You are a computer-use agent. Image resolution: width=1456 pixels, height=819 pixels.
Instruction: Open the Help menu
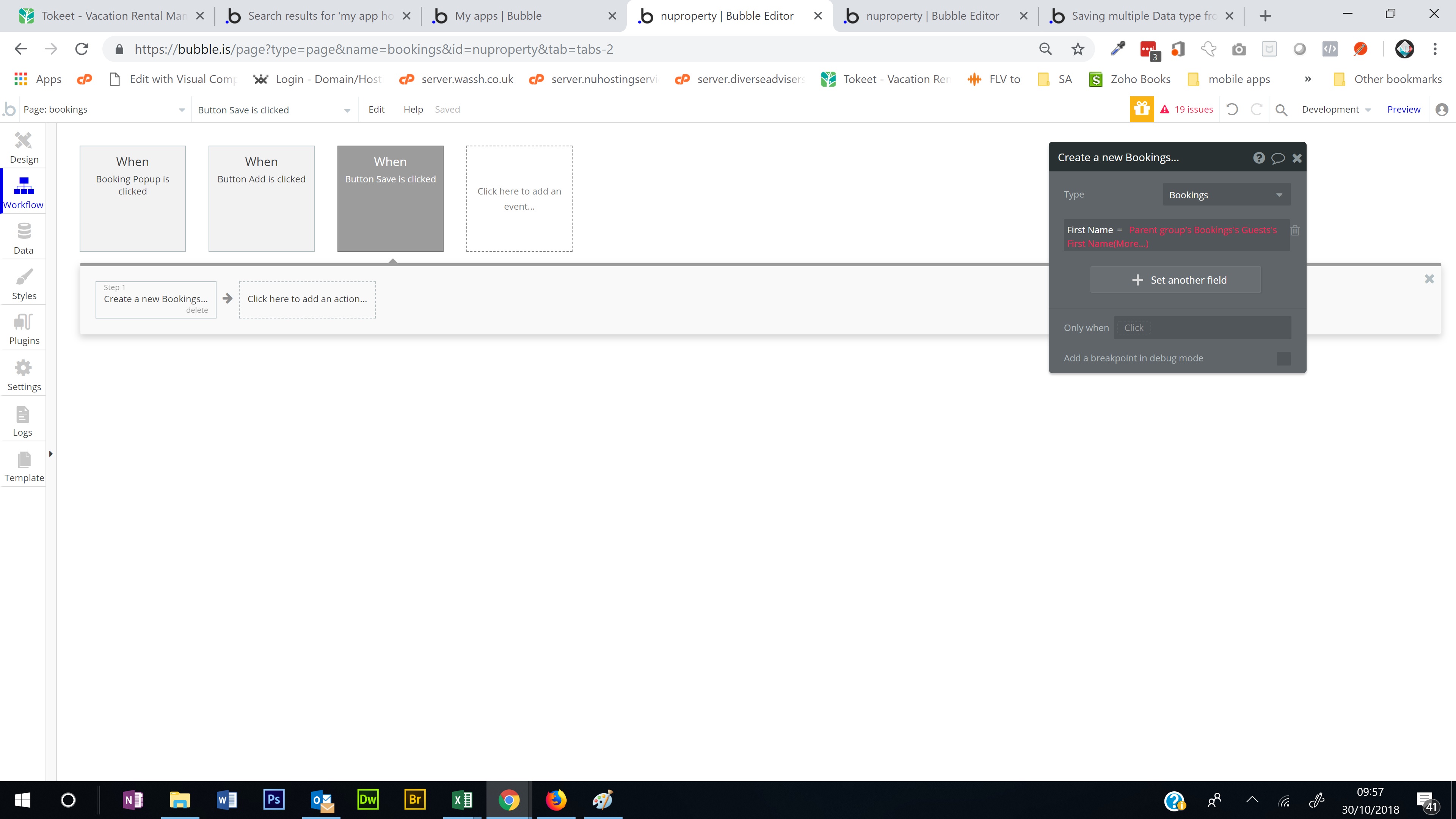tap(413, 110)
